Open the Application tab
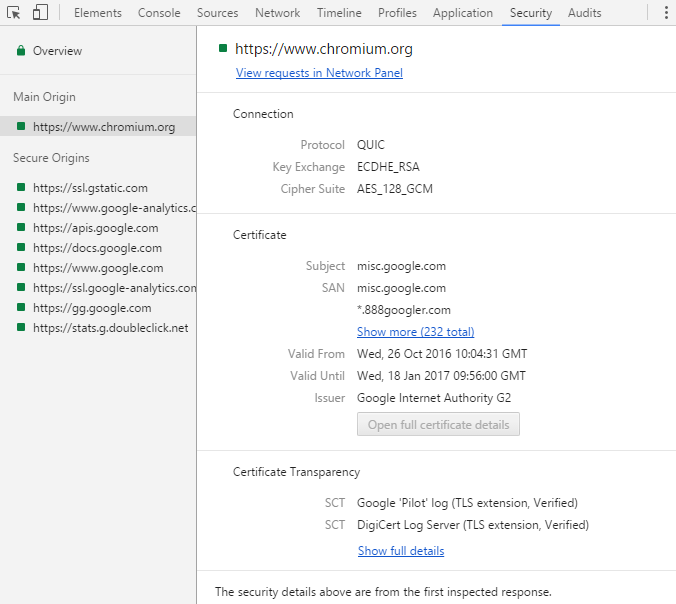Image resolution: width=676 pixels, height=604 pixels. tap(463, 13)
